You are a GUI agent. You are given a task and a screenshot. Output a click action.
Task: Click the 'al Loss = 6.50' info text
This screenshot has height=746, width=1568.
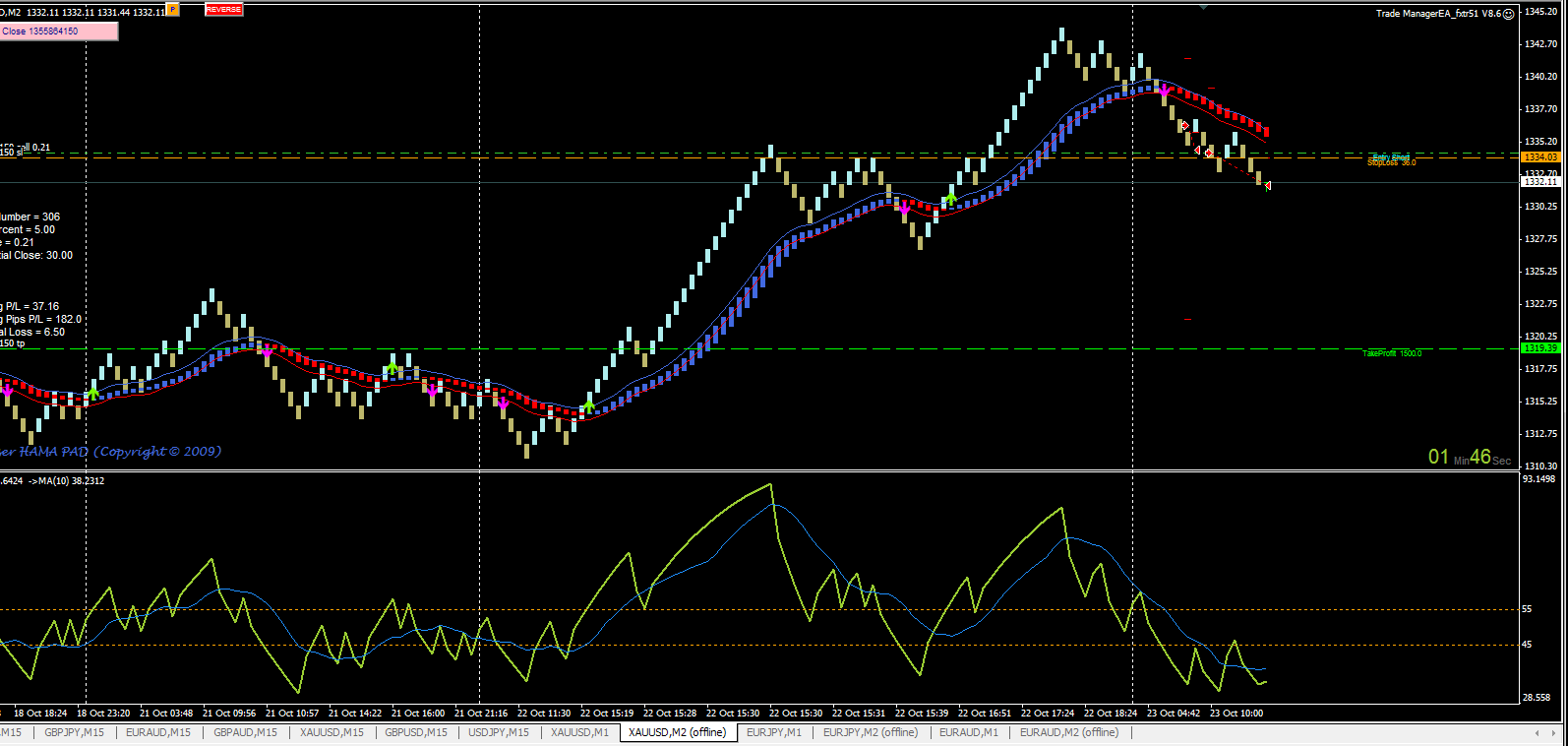tap(32, 332)
